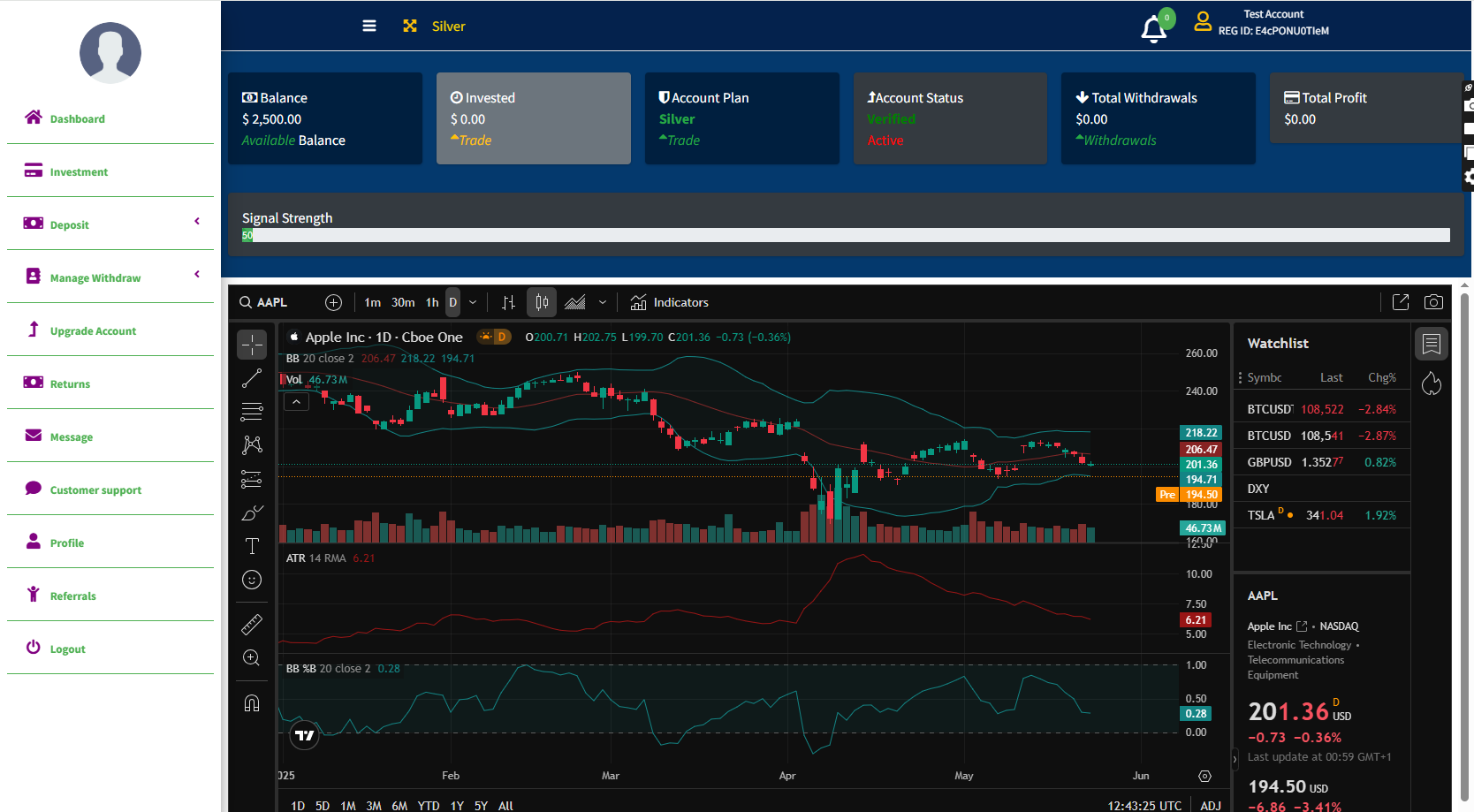Select BTCUSD 108,541 watchlist row

(x=1321, y=436)
